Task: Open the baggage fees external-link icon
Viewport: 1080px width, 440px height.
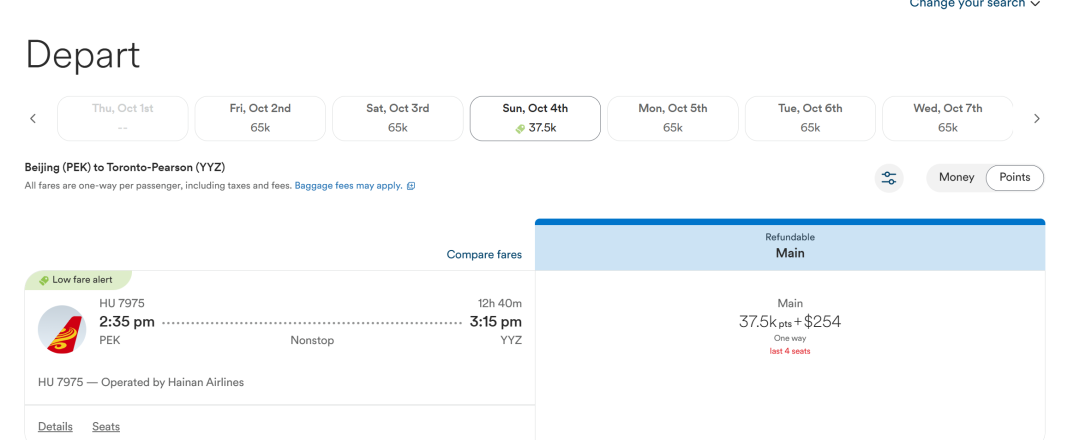Action: click(411, 186)
